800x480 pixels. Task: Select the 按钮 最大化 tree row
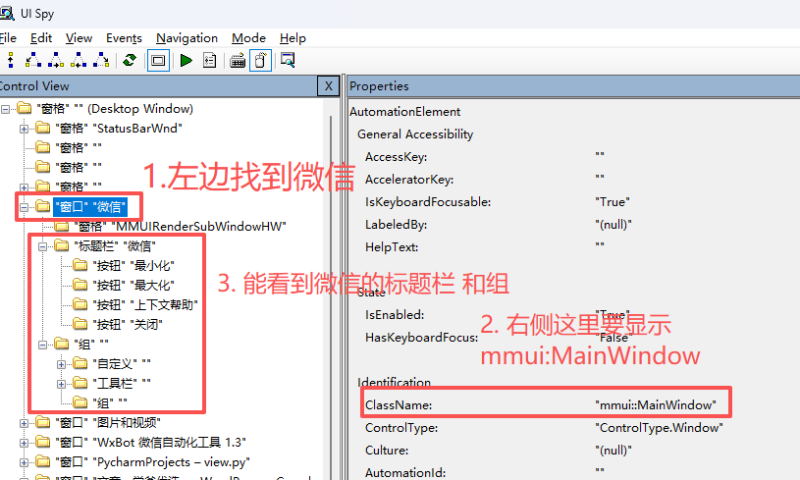click(x=133, y=285)
